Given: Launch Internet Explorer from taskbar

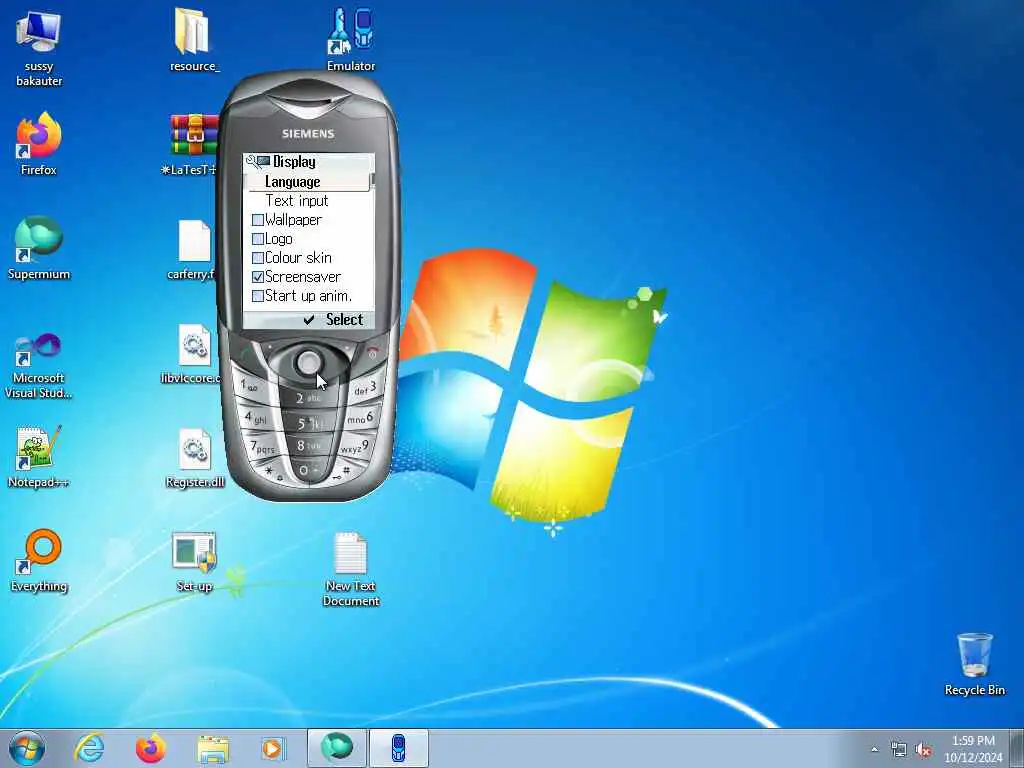Looking at the screenshot, I should pyautogui.click(x=89, y=748).
